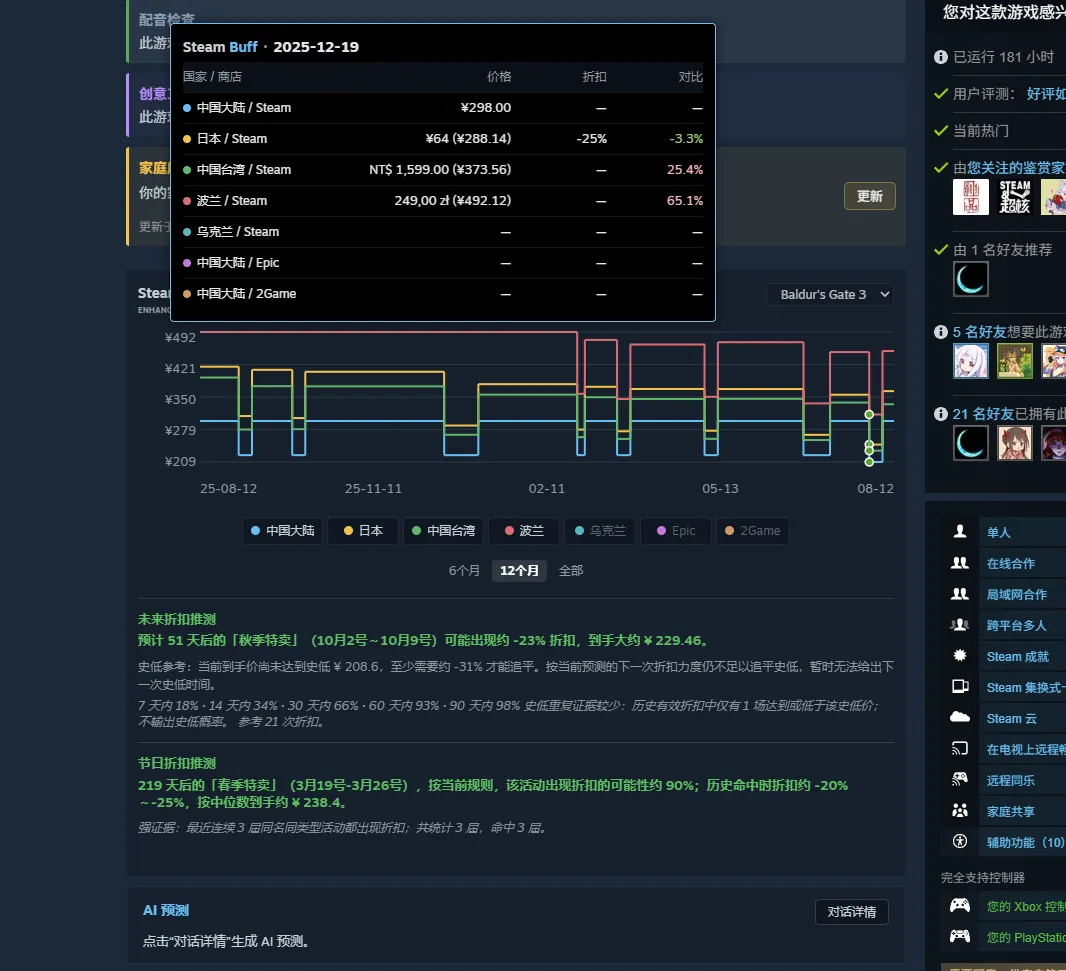Open the white-haired anime friend avatar in wishlist row

click(970, 360)
